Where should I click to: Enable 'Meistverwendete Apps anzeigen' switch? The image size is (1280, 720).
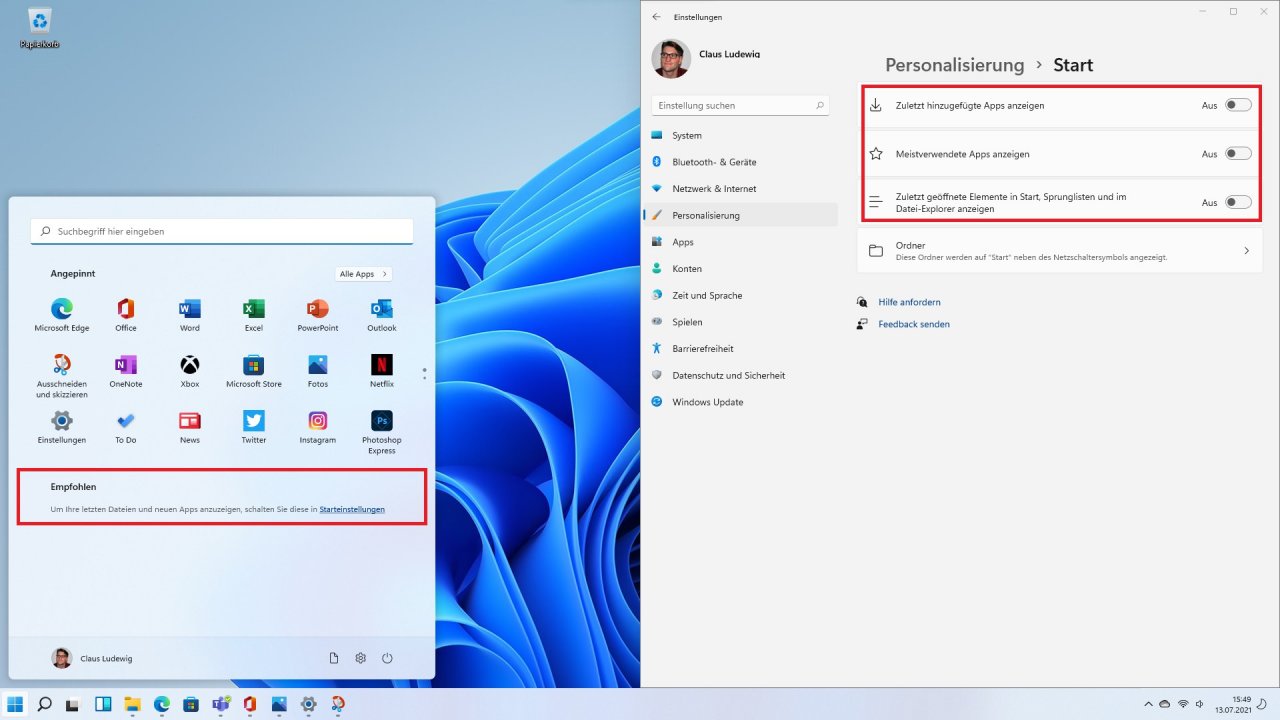point(1238,154)
